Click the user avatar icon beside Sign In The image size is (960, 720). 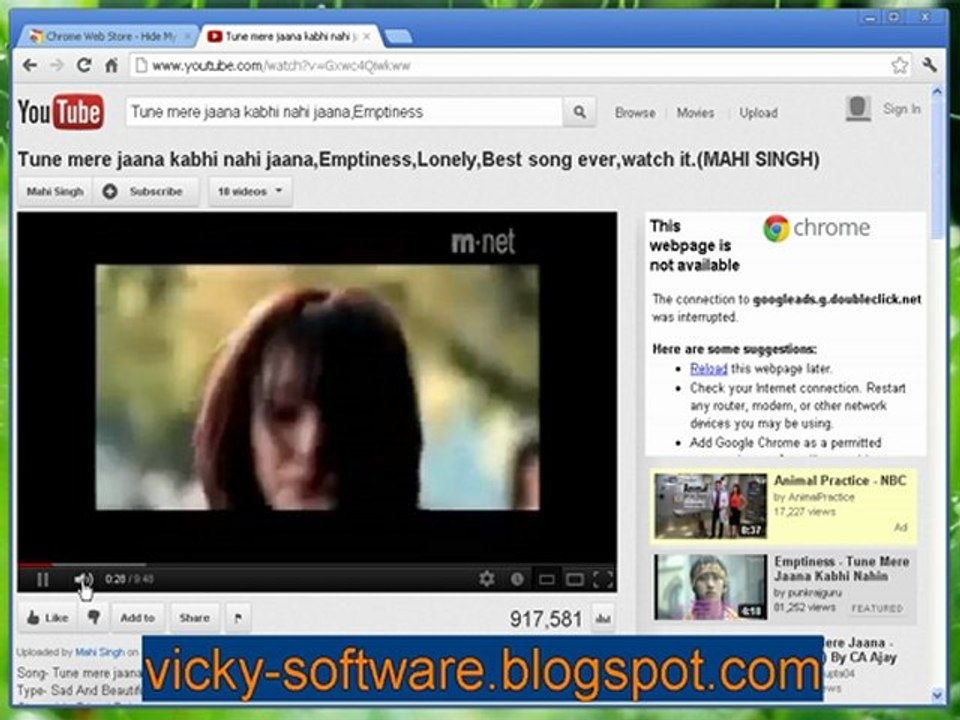858,108
